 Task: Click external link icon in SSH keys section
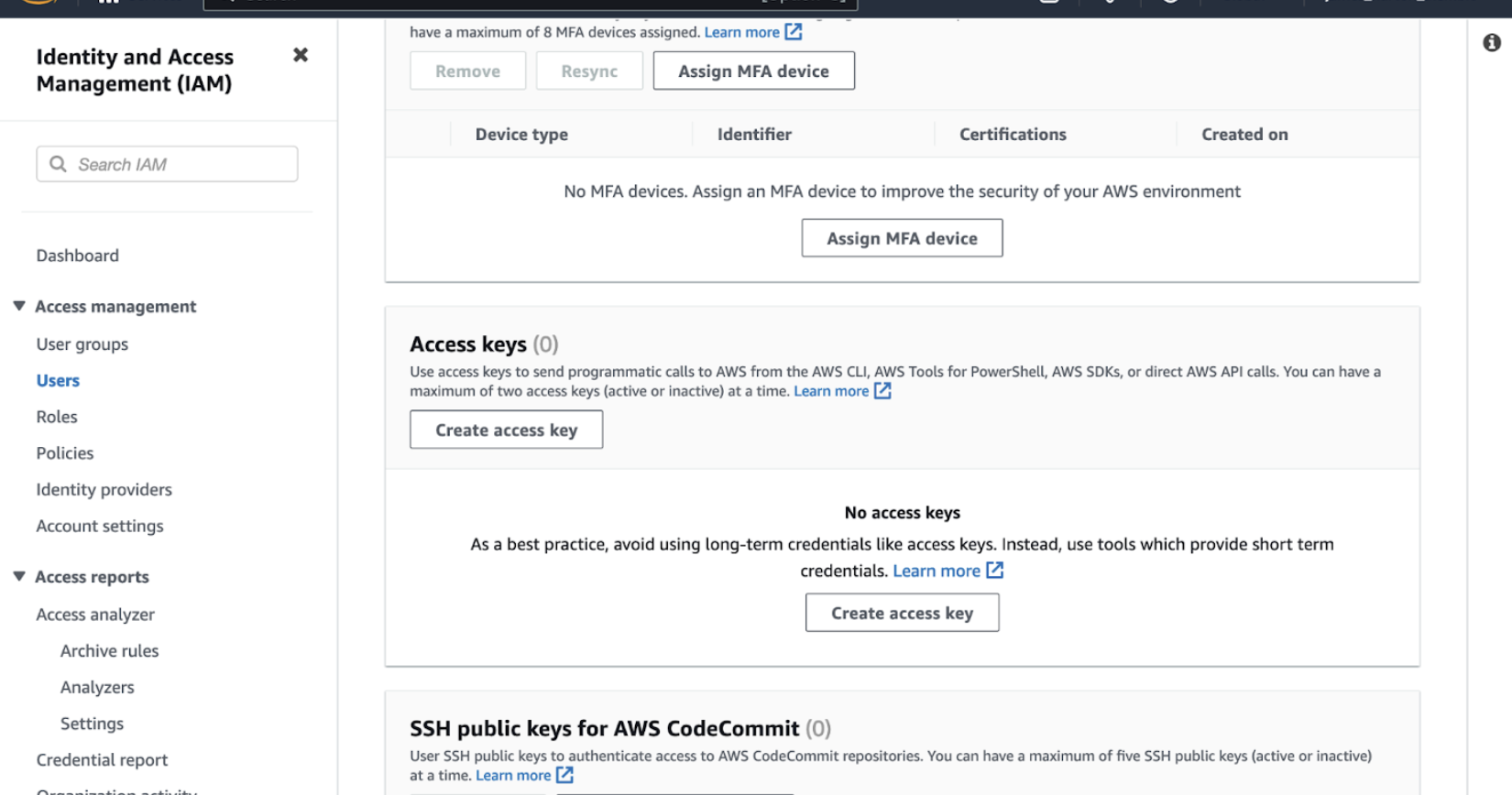tap(564, 775)
